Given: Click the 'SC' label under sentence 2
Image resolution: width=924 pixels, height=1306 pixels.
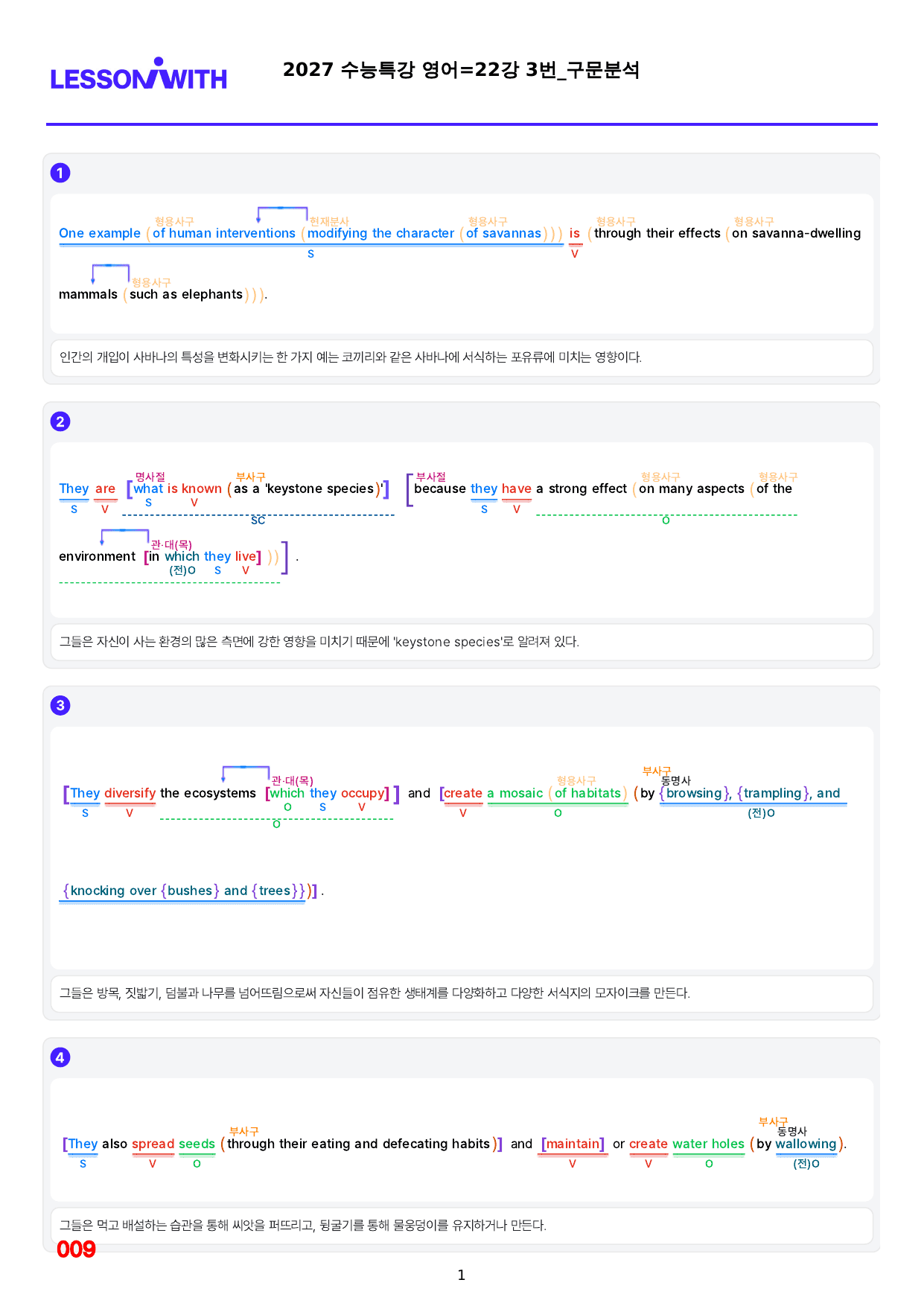Looking at the screenshot, I should (x=258, y=520).
